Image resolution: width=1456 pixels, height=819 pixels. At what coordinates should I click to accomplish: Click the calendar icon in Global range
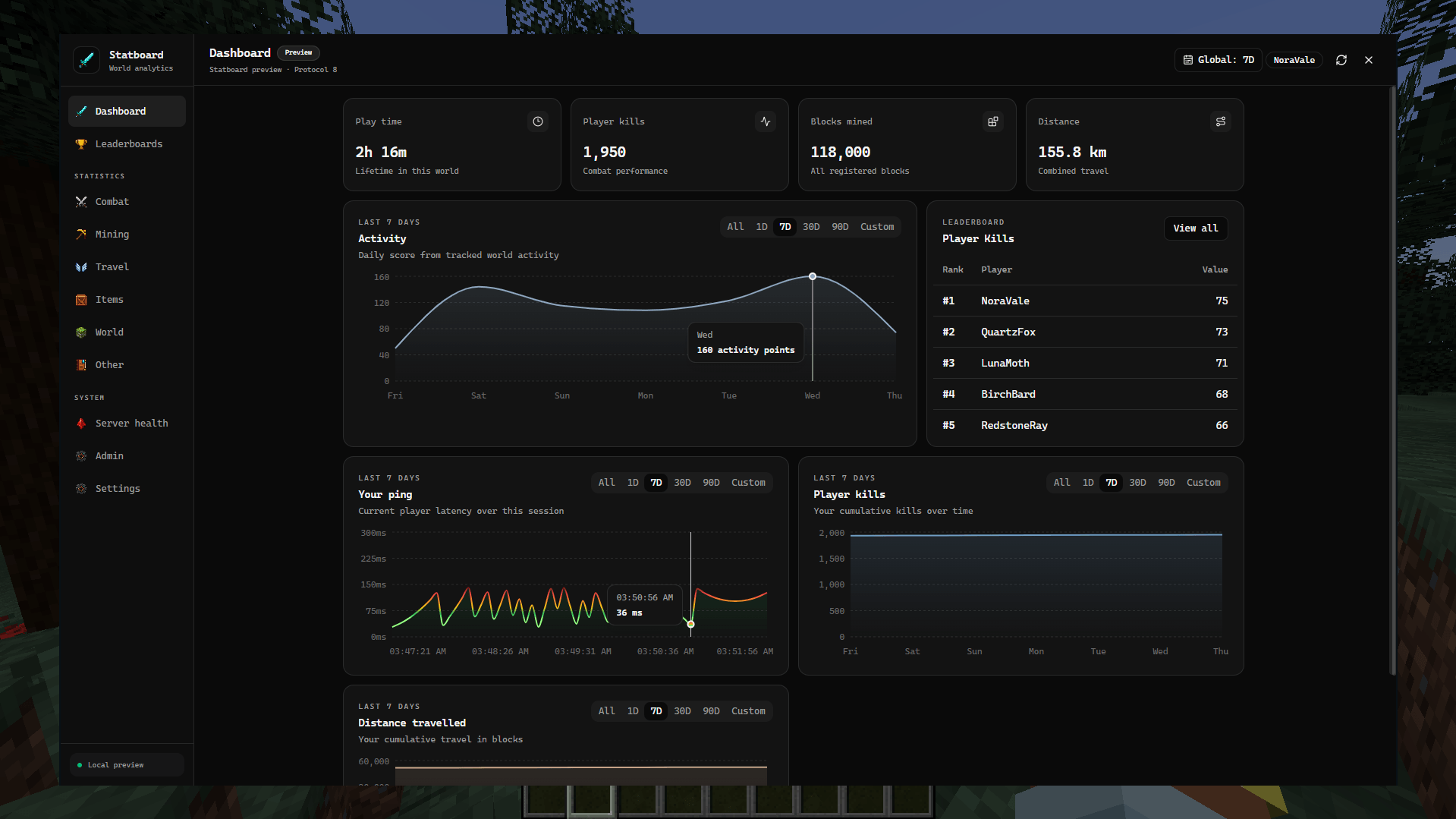pos(1188,60)
